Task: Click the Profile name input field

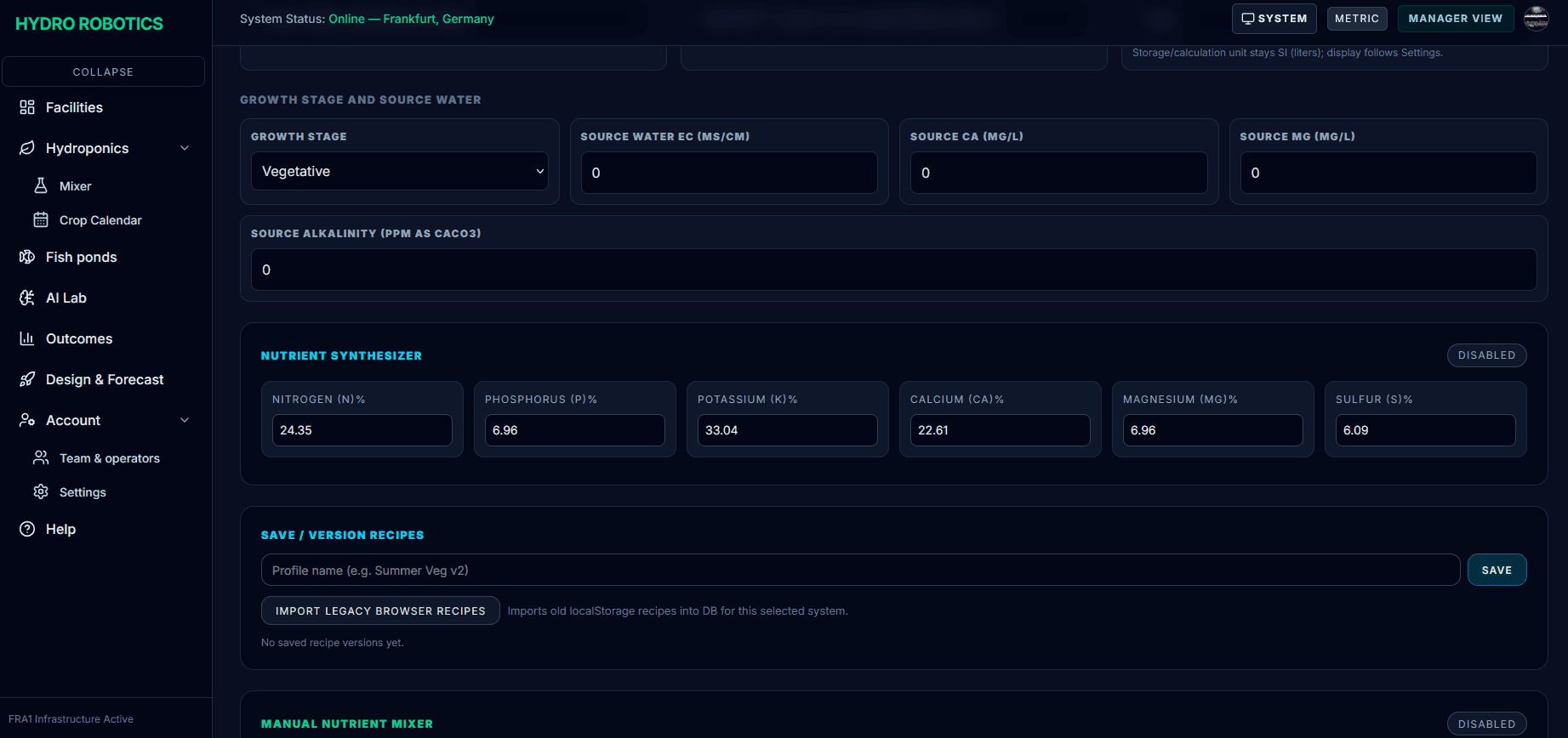Action: (860, 570)
